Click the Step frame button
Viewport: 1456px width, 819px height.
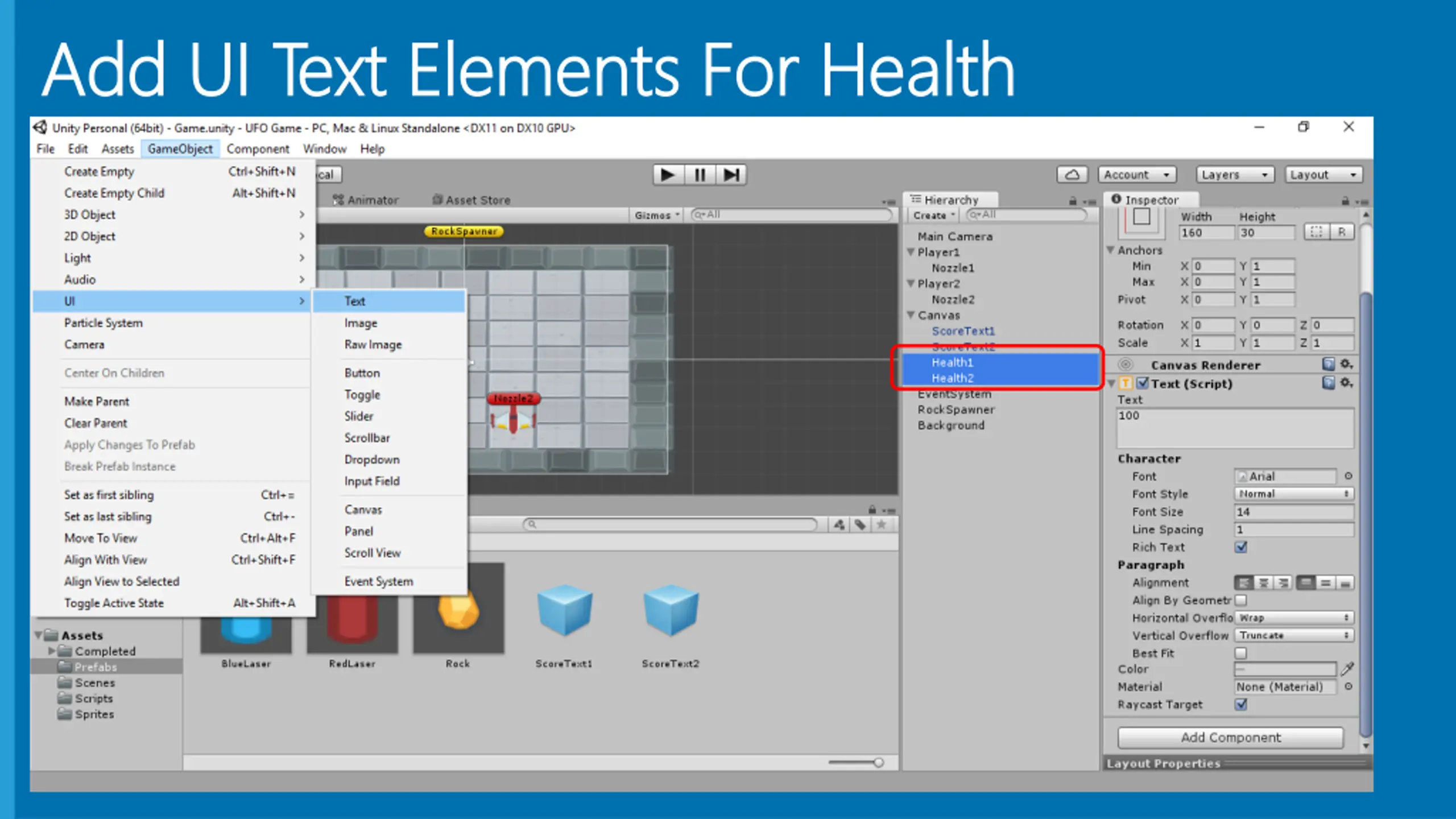731,175
